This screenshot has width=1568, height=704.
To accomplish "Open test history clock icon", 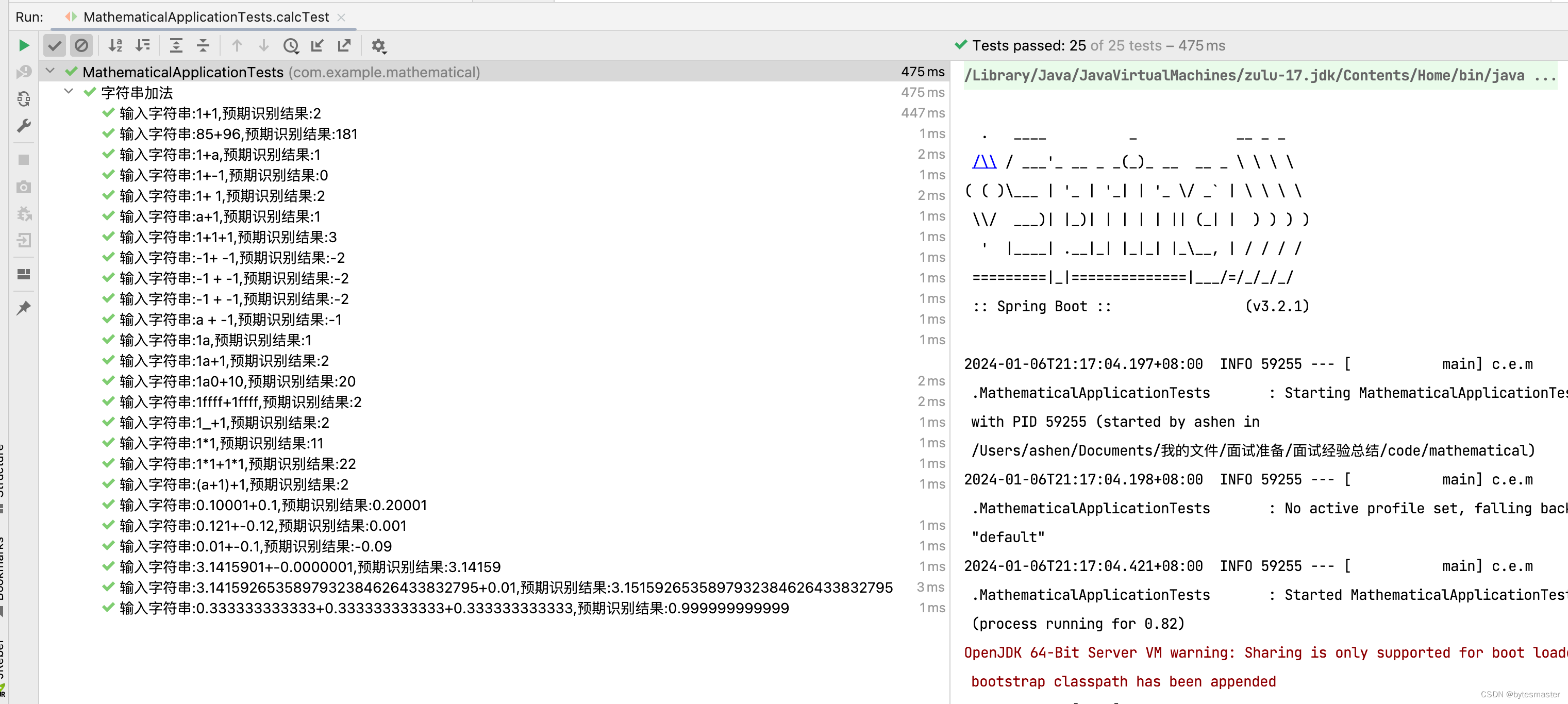I will tap(291, 46).
